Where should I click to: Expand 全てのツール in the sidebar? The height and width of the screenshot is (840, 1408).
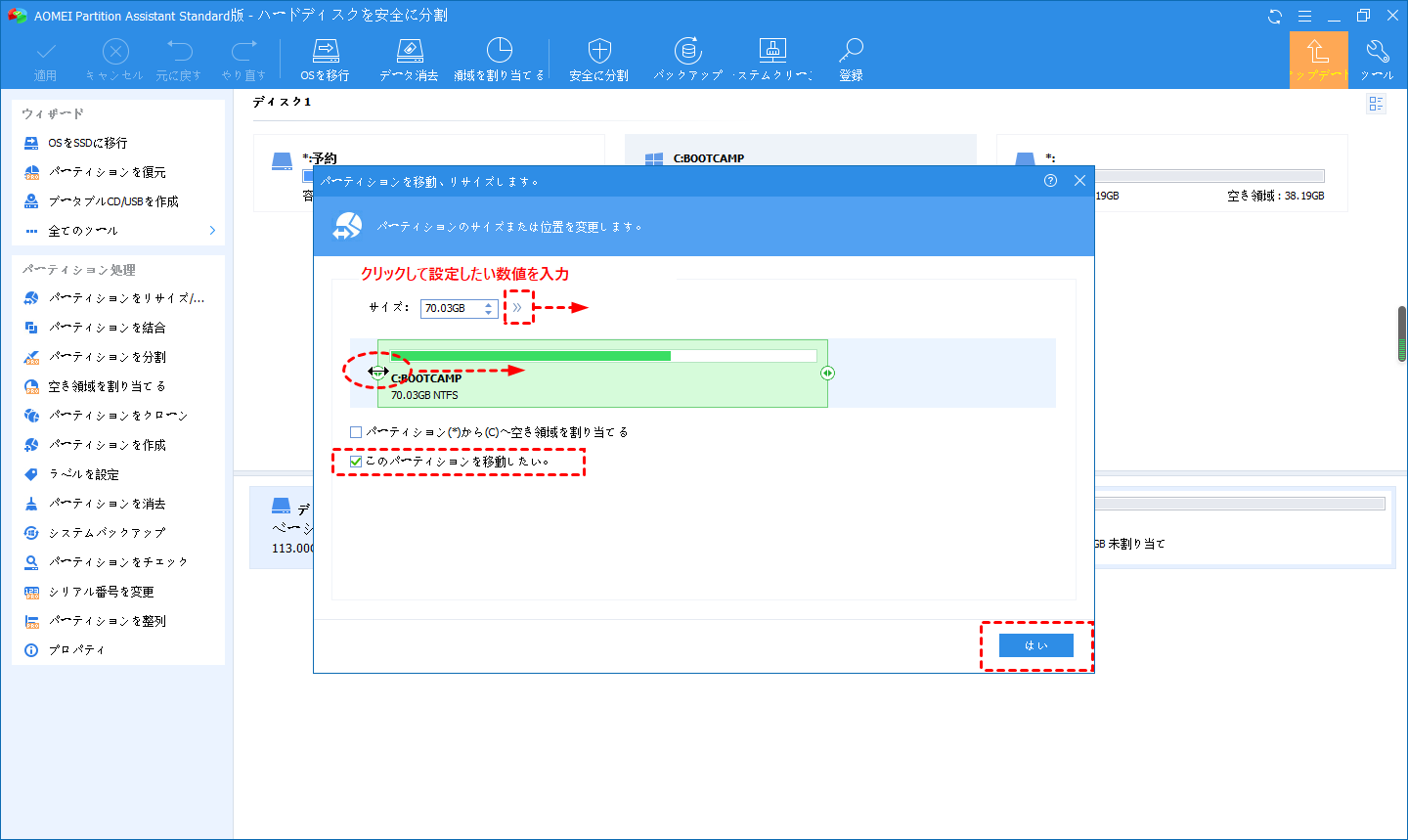point(118,231)
